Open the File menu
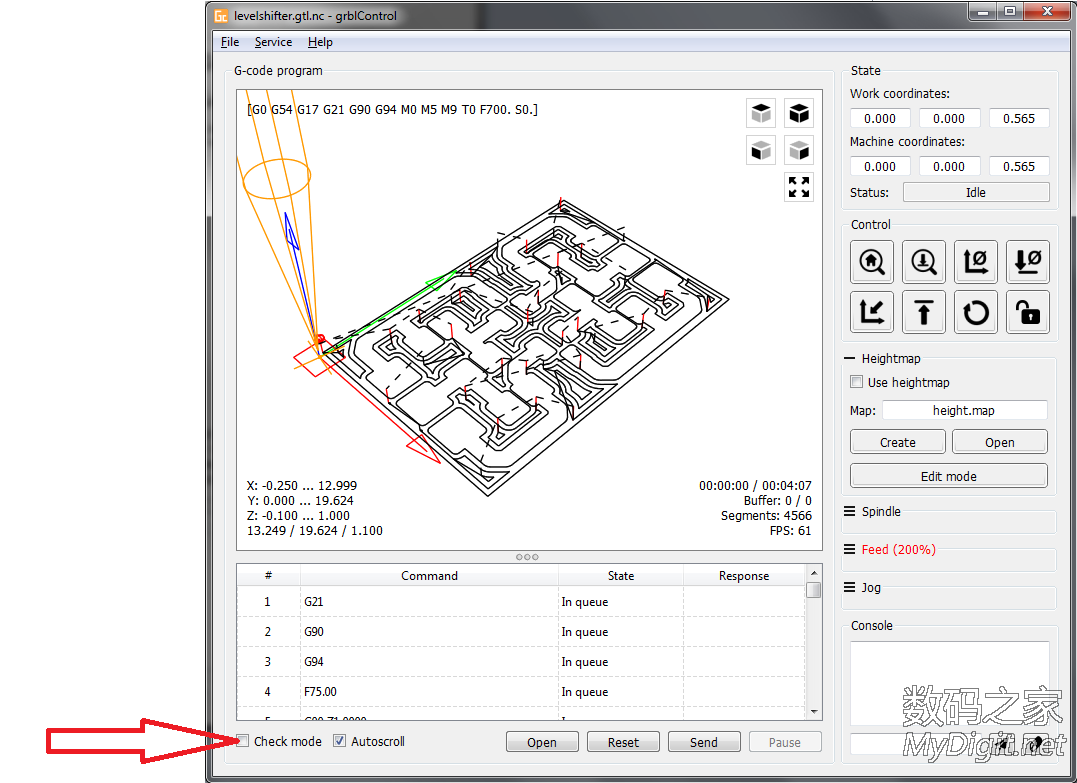Screen dimensions: 1077x783 (230, 42)
